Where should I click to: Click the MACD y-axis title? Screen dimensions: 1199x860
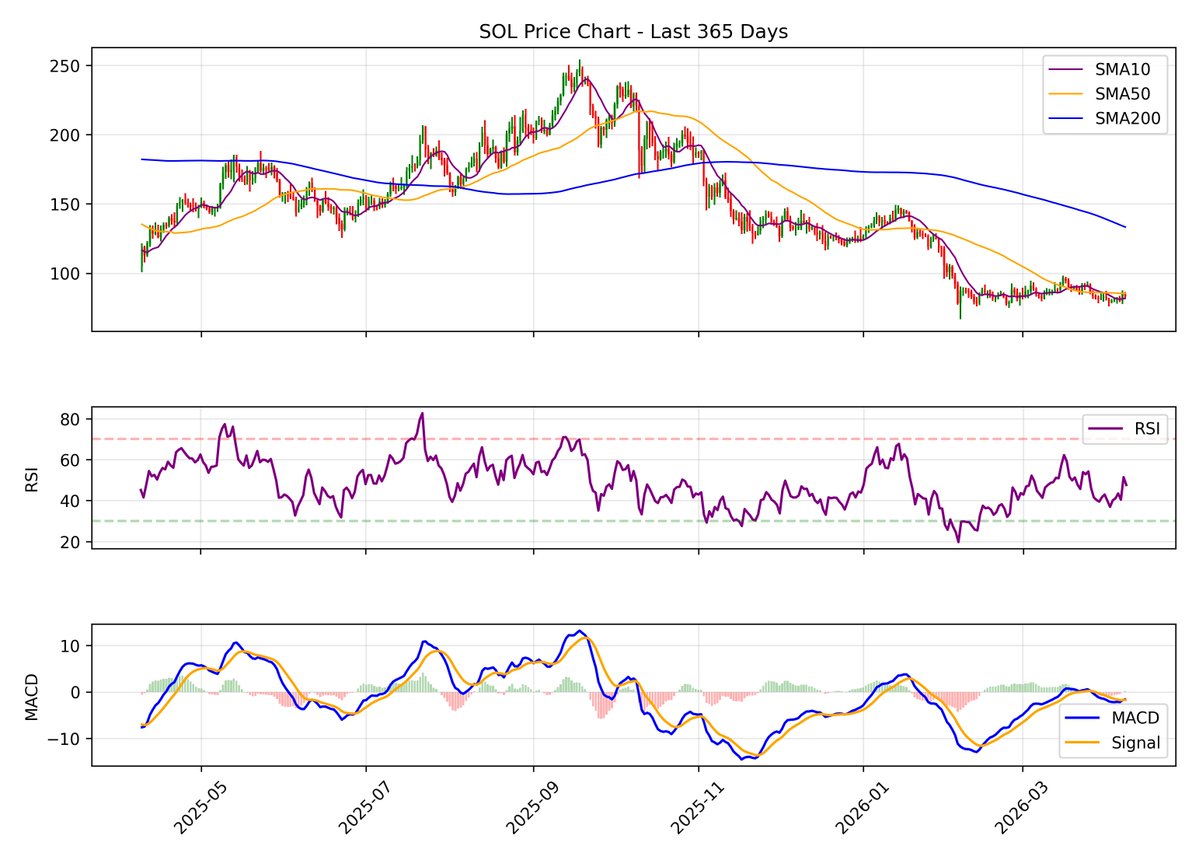(31, 696)
